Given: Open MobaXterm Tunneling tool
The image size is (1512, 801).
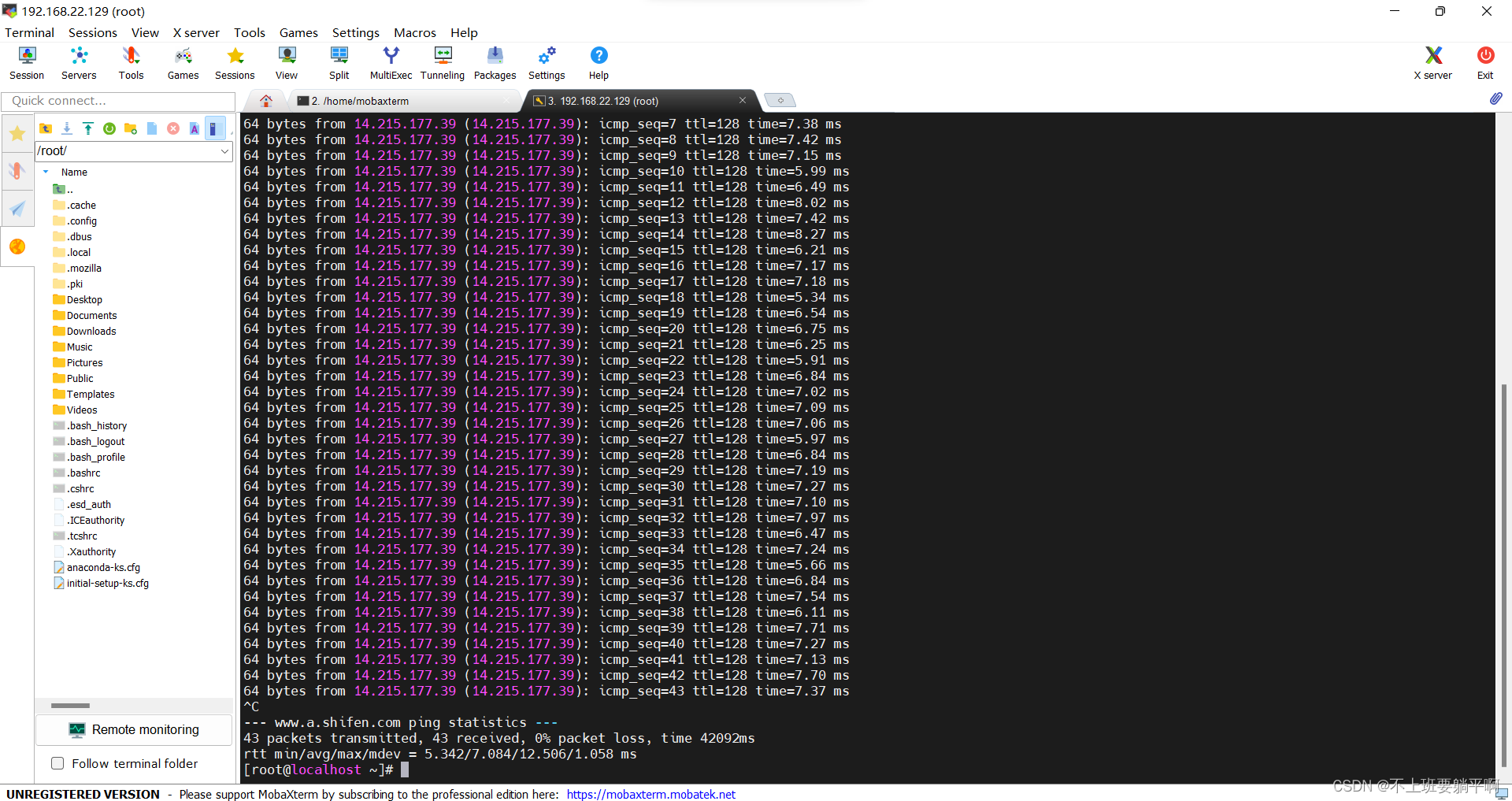Looking at the screenshot, I should [x=443, y=63].
